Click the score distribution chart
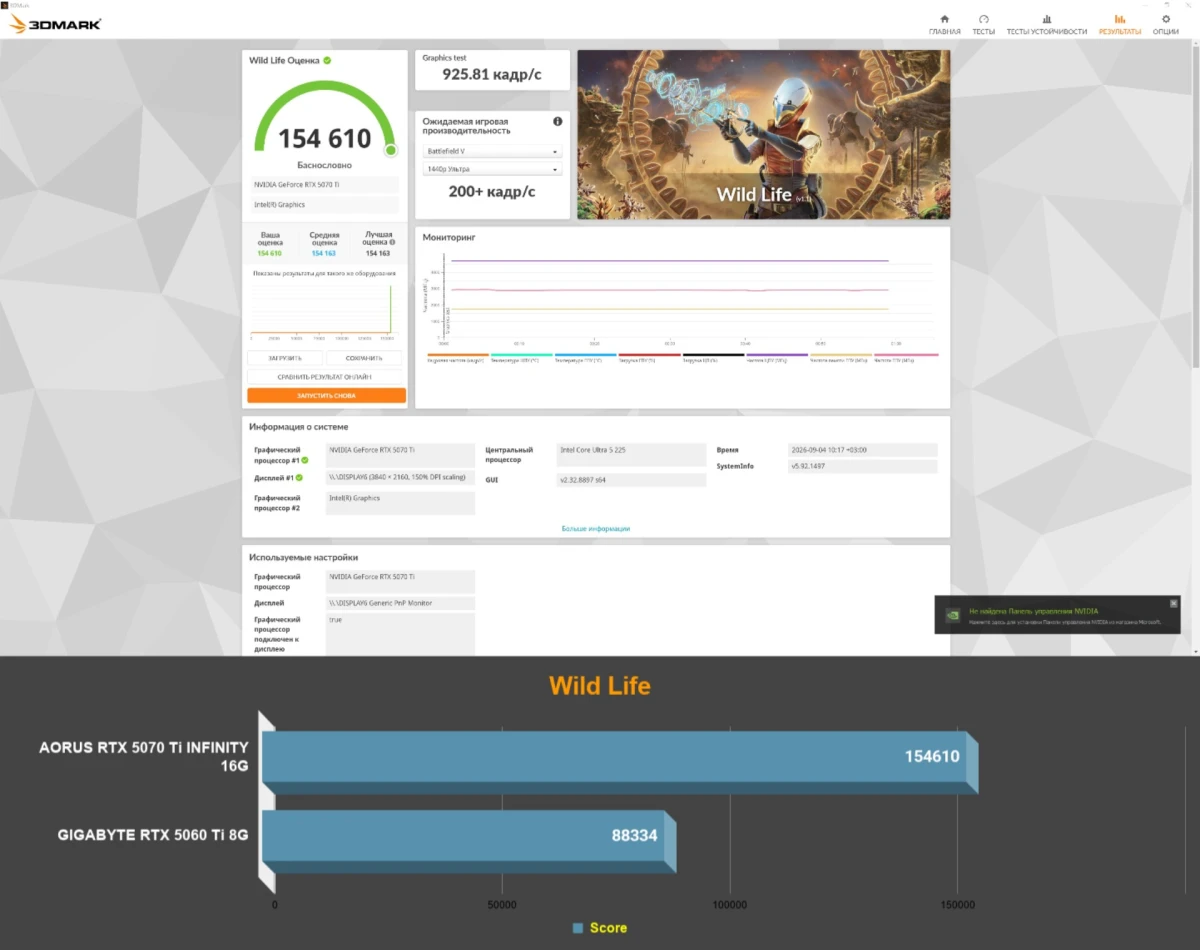Screen dimensions: 1200x950 [x=322, y=309]
